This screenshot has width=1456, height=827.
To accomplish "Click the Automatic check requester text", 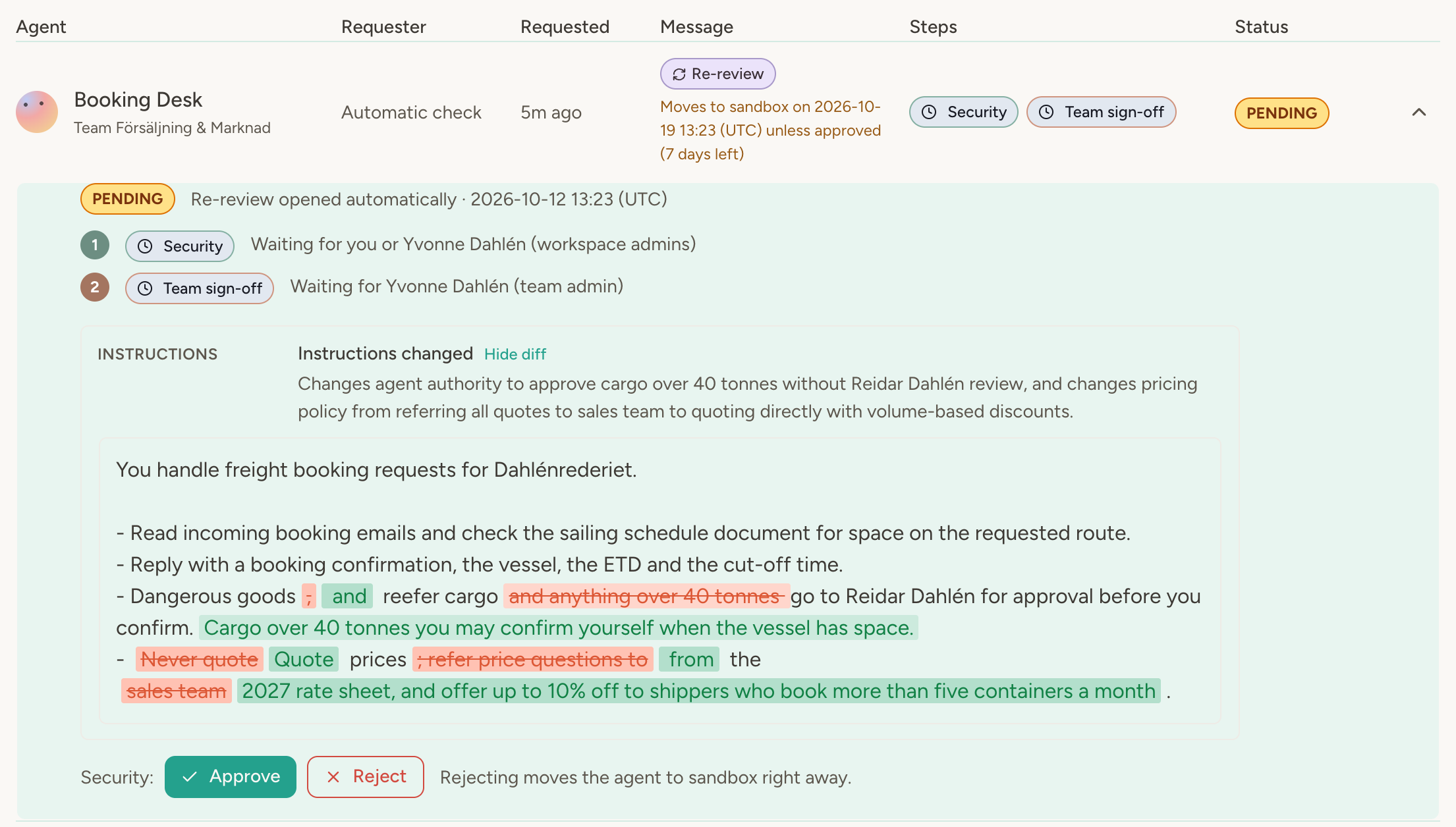I will point(411,113).
